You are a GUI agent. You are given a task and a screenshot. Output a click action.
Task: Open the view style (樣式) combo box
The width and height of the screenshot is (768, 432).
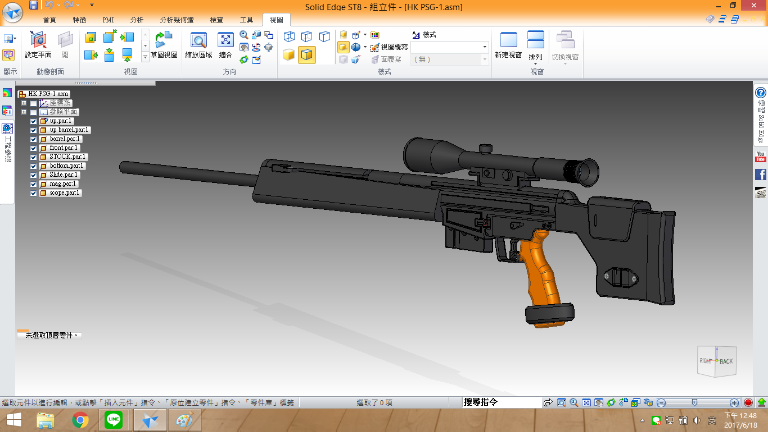coord(450,47)
